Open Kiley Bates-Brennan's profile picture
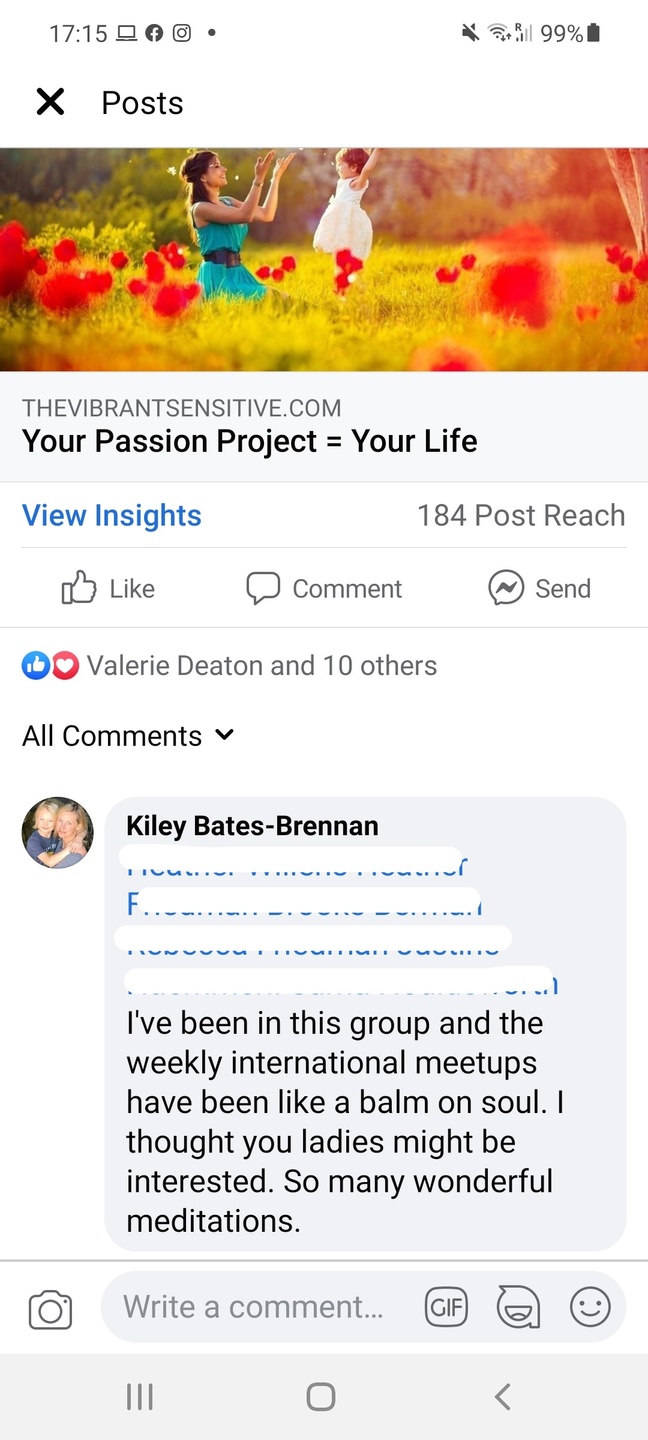The width and height of the screenshot is (648, 1440). [58, 833]
